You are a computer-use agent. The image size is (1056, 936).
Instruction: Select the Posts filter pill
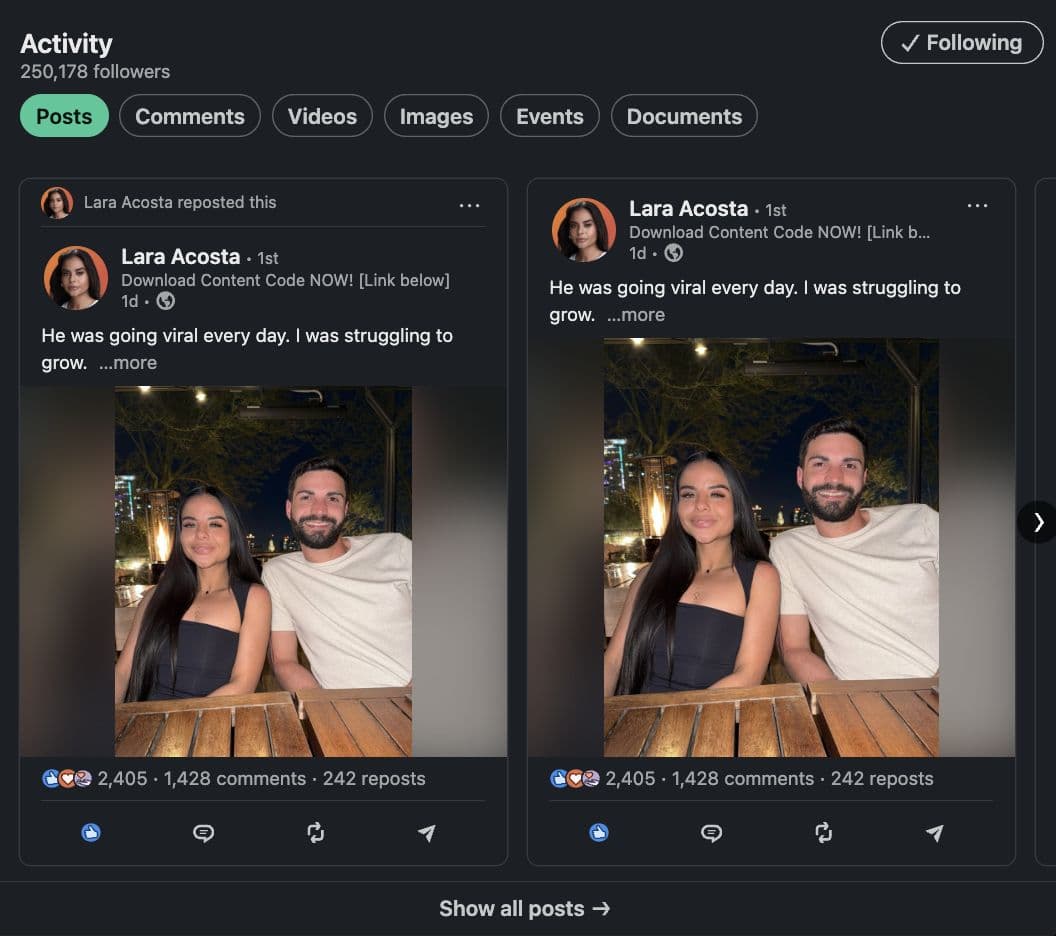pyautogui.click(x=64, y=116)
